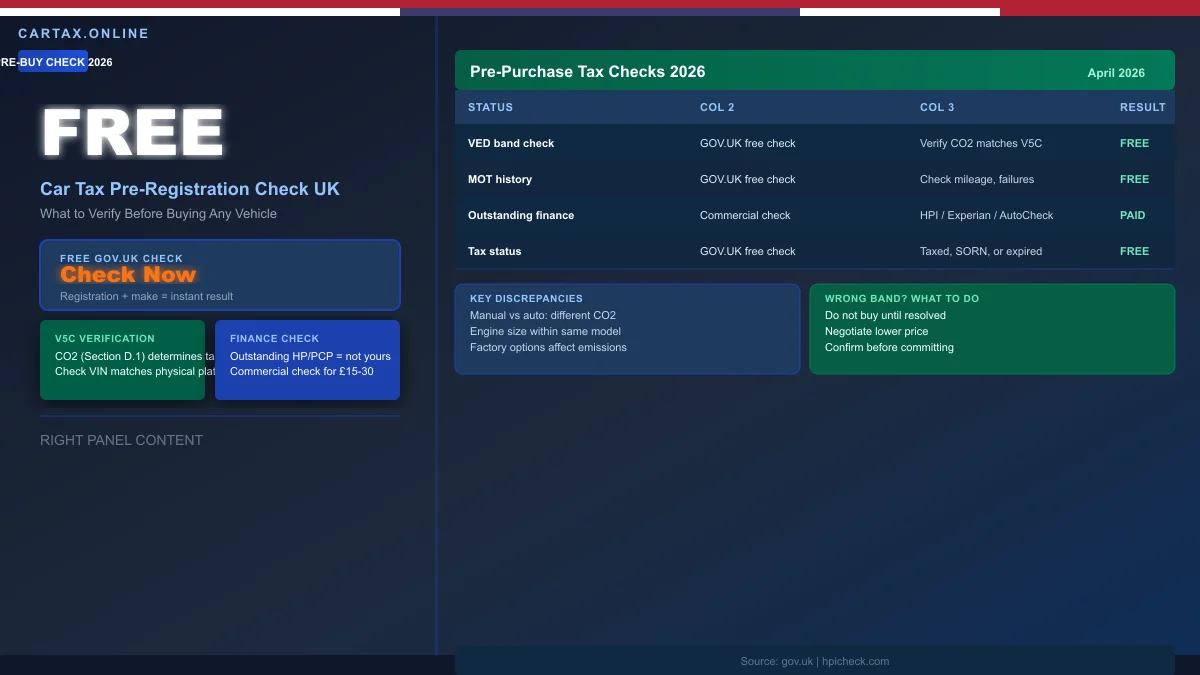Click the CARTAX.ONLINE site logo
The width and height of the screenshot is (1200, 675).
pos(84,33)
